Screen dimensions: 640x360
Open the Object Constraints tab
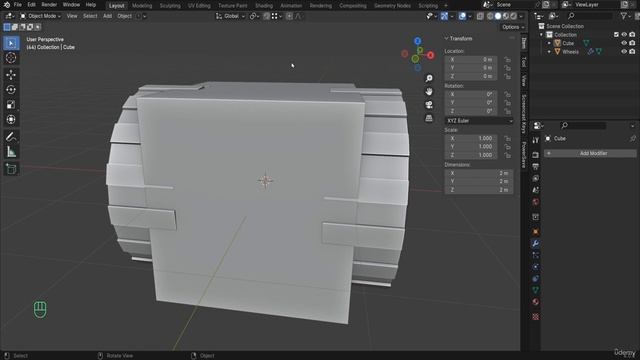click(536, 278)
